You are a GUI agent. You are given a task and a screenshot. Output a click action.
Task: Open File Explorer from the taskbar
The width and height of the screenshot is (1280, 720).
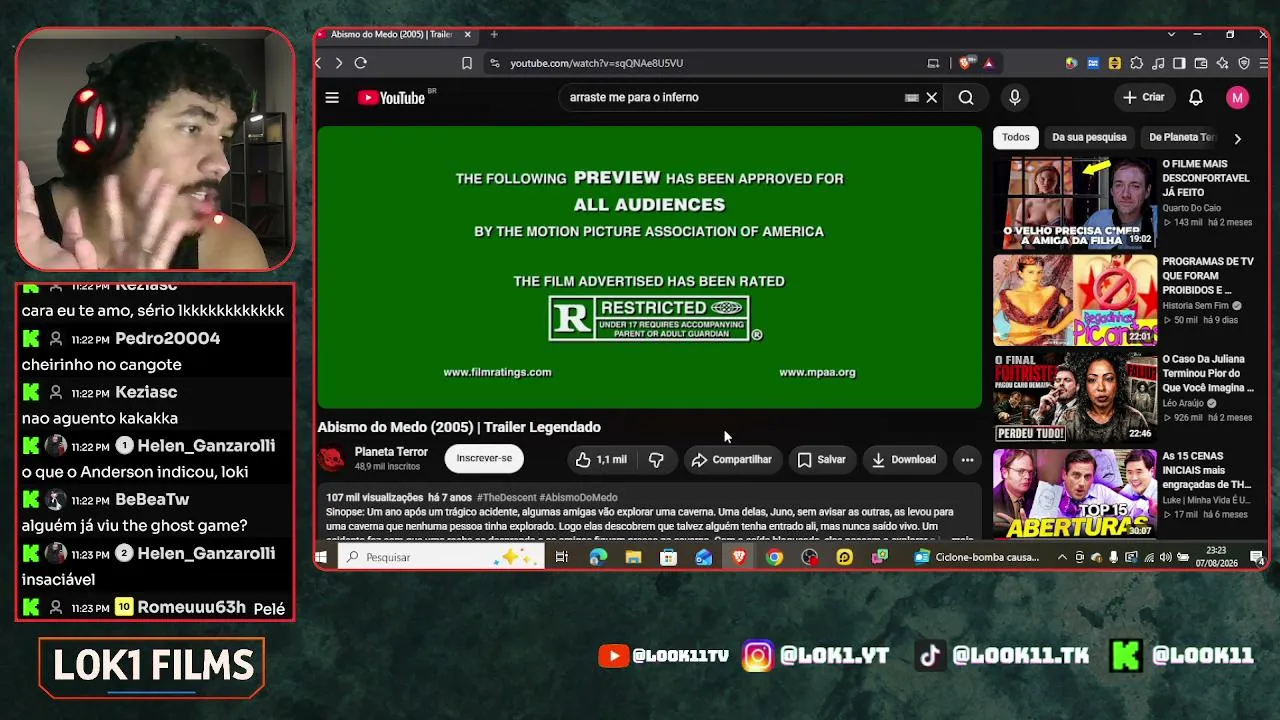coord(633,557)
